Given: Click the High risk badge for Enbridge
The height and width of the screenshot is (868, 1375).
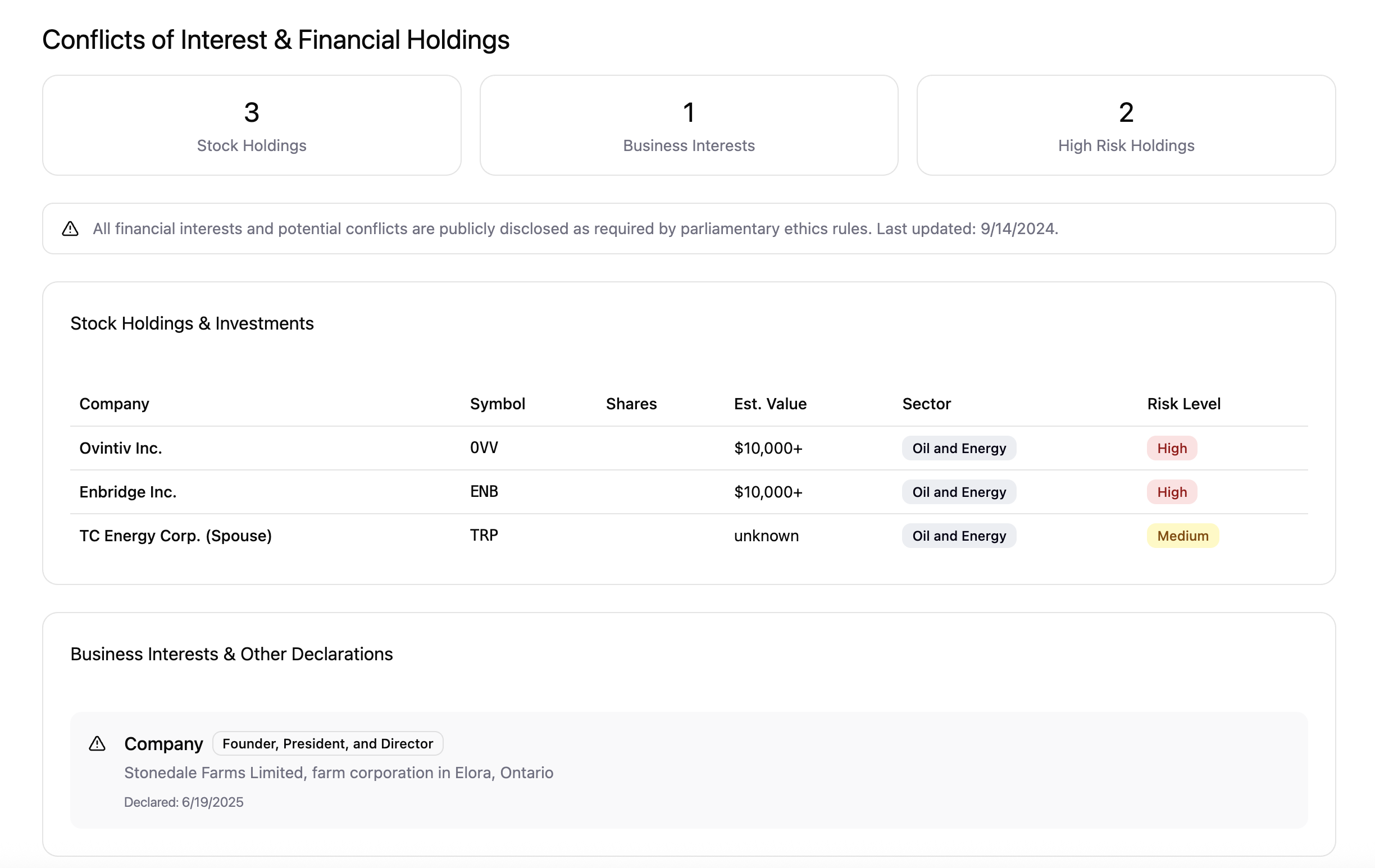Looking at the screenshot, I should click(x=1172, y=492).
